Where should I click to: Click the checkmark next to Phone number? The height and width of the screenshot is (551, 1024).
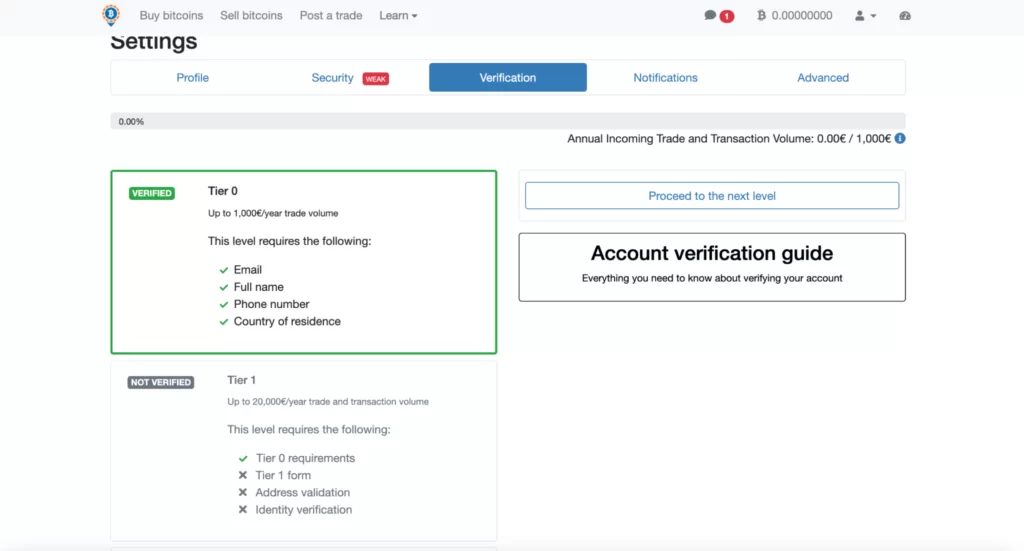[223, 305]
